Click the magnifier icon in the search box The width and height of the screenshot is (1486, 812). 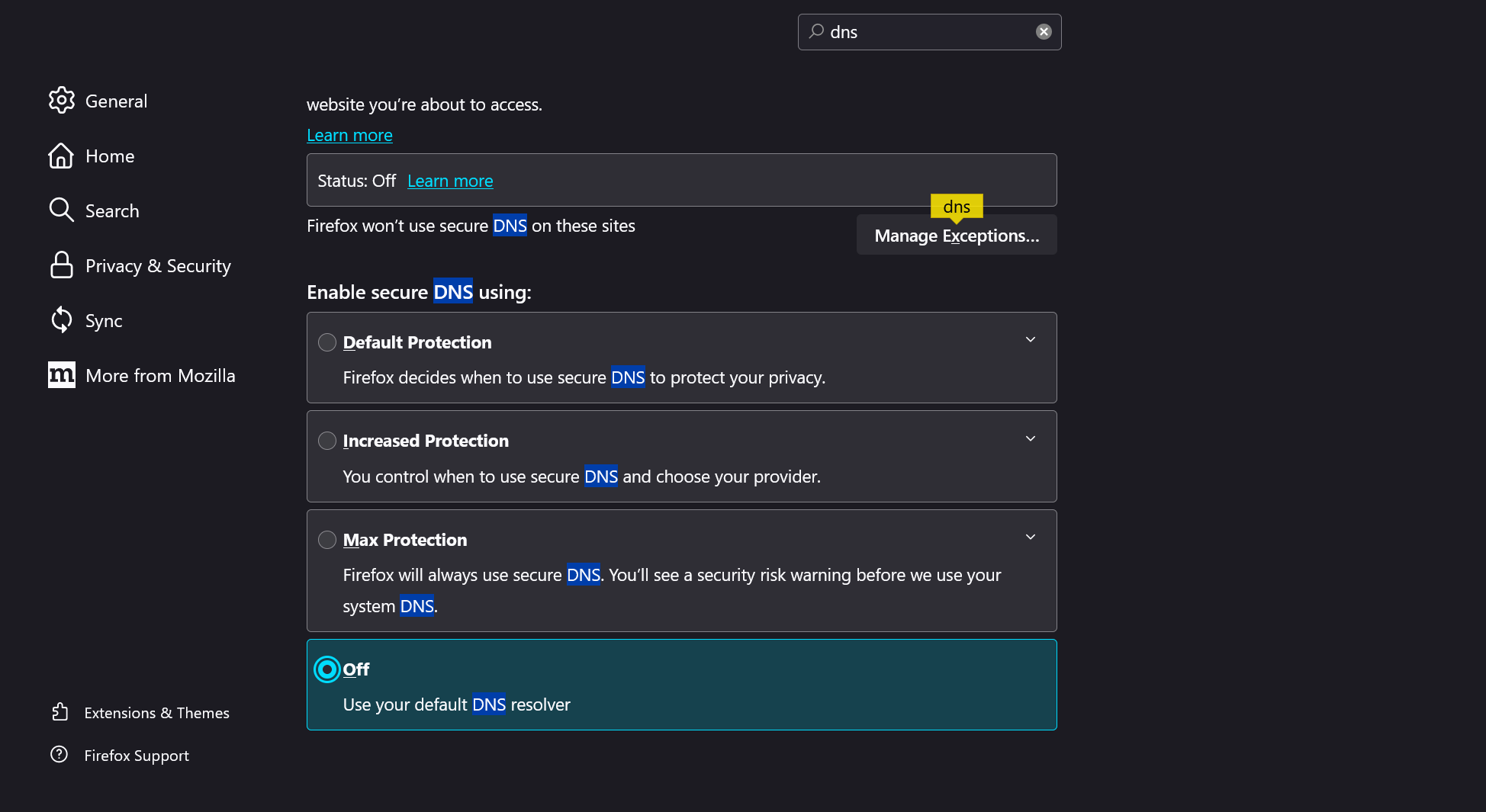(817, 32)
